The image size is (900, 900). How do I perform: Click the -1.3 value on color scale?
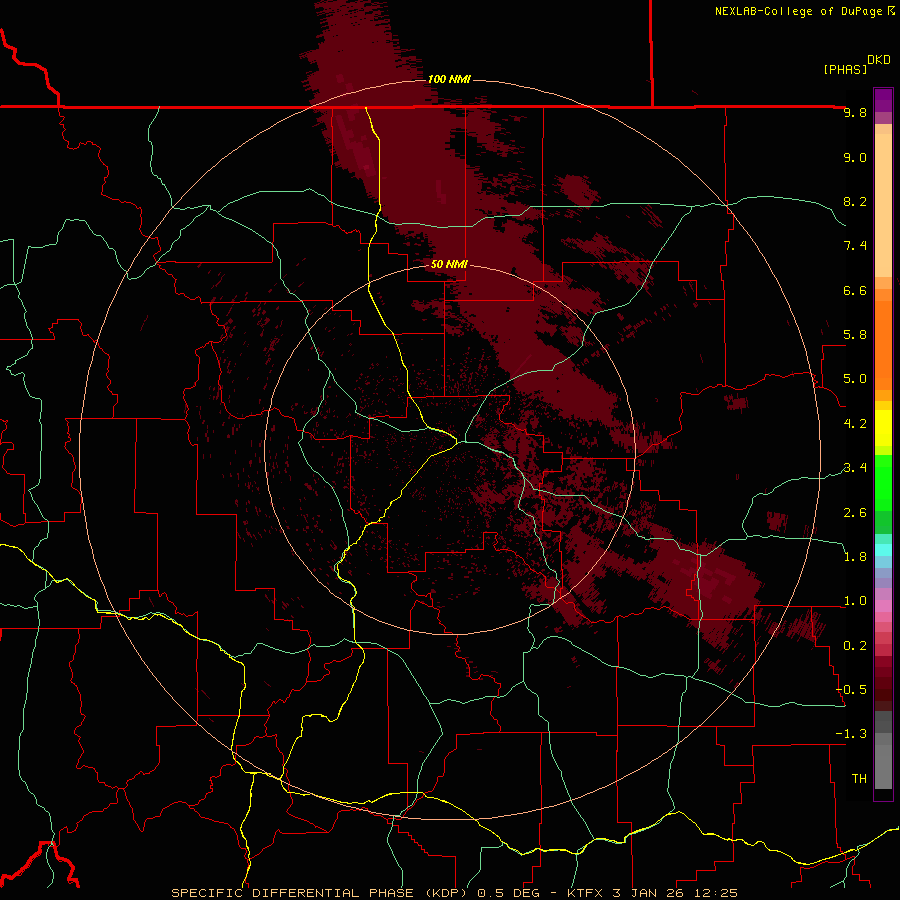(852, 734)
